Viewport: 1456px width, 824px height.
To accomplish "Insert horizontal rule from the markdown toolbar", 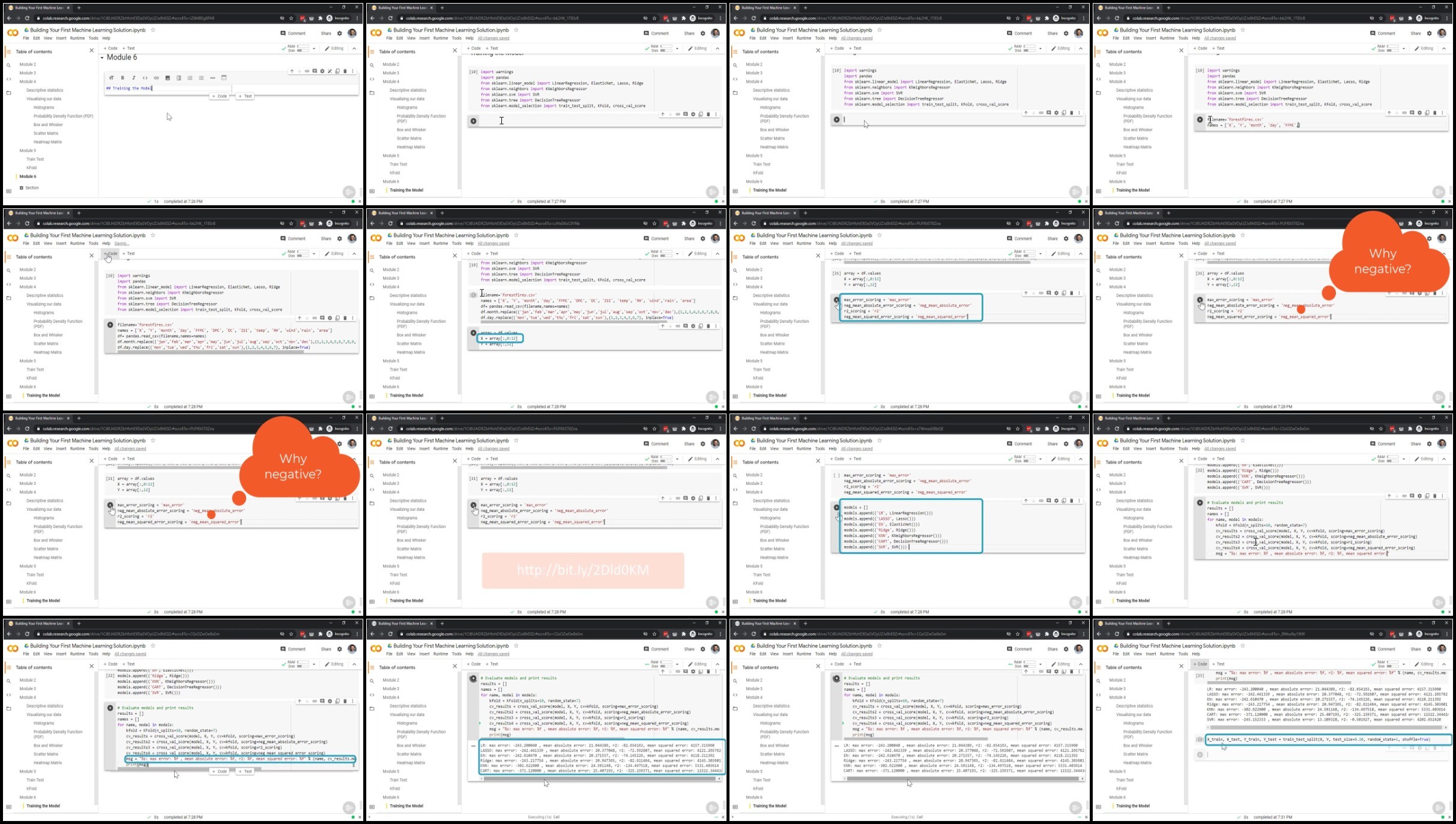I will tap(213, 78).
